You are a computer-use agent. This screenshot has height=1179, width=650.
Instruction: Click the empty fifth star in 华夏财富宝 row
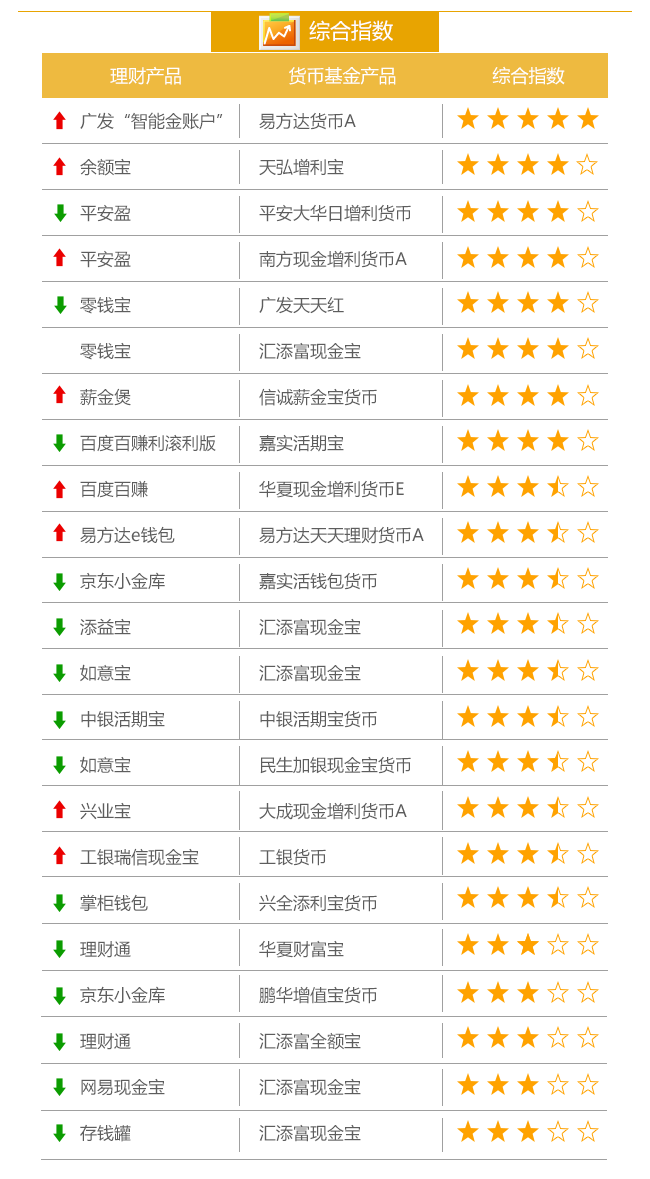(588, 945)
